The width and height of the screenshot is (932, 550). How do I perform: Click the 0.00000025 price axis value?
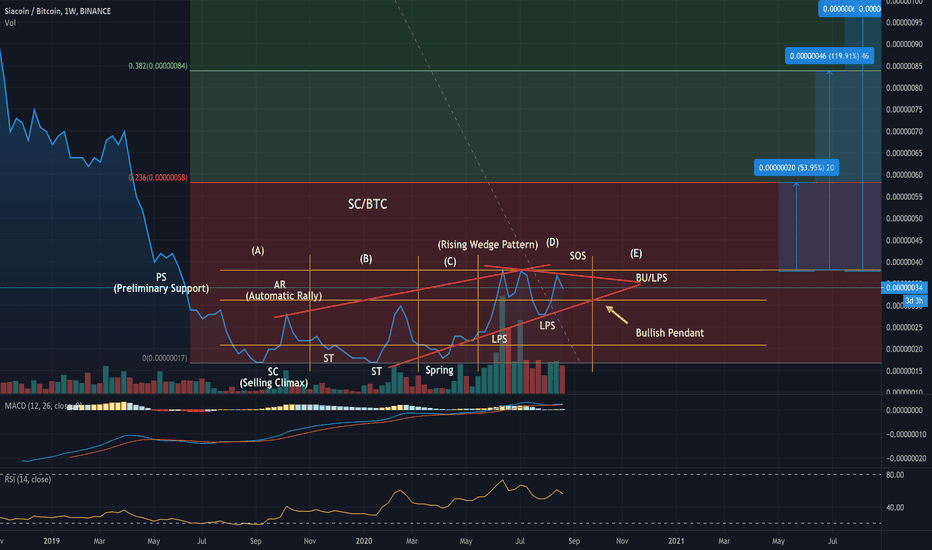click(x=904, y=328)
